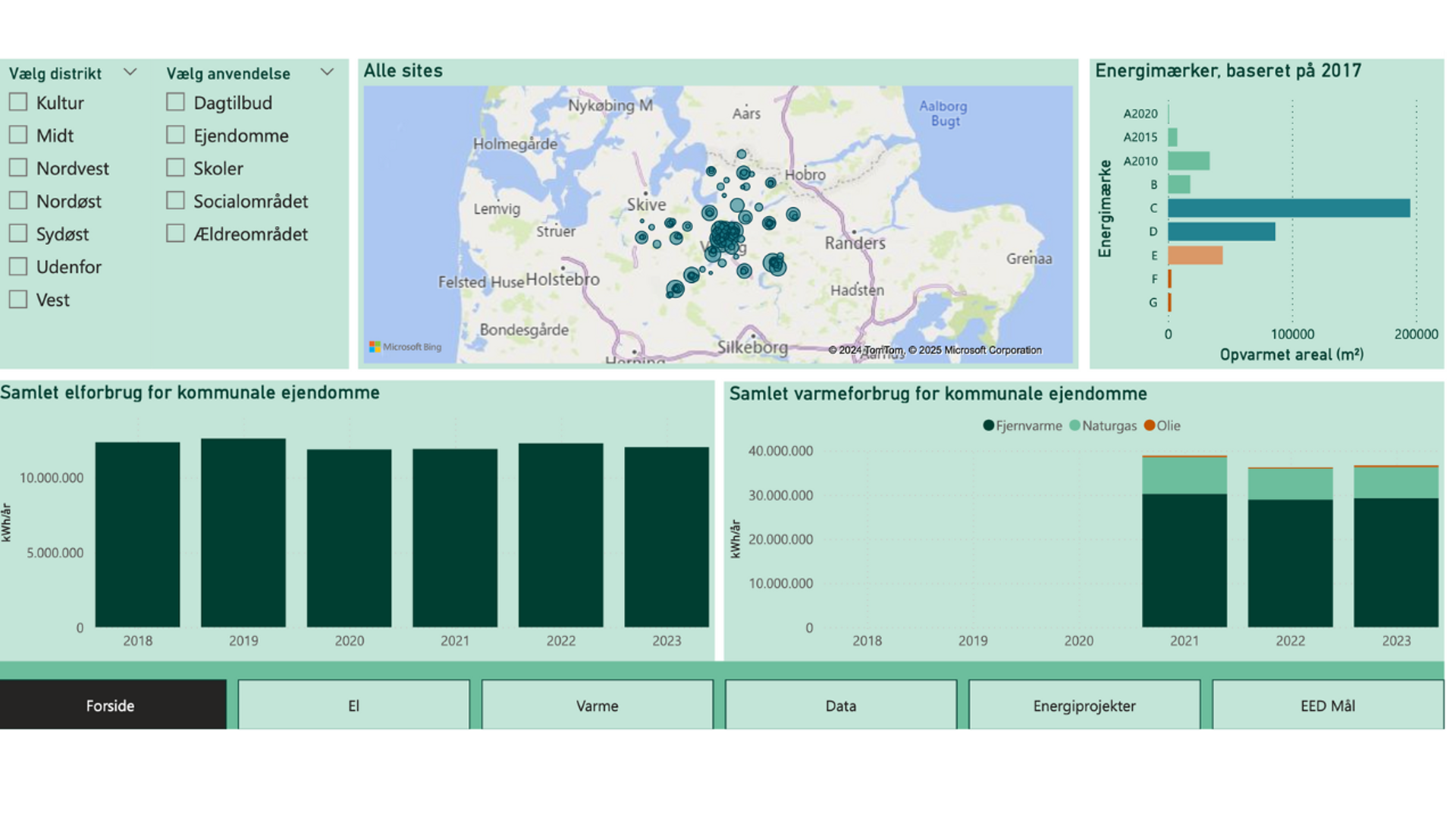Enable the Nordvest district filter
Viewport: 1456px width, 819px height.
[x=18, y=168]
